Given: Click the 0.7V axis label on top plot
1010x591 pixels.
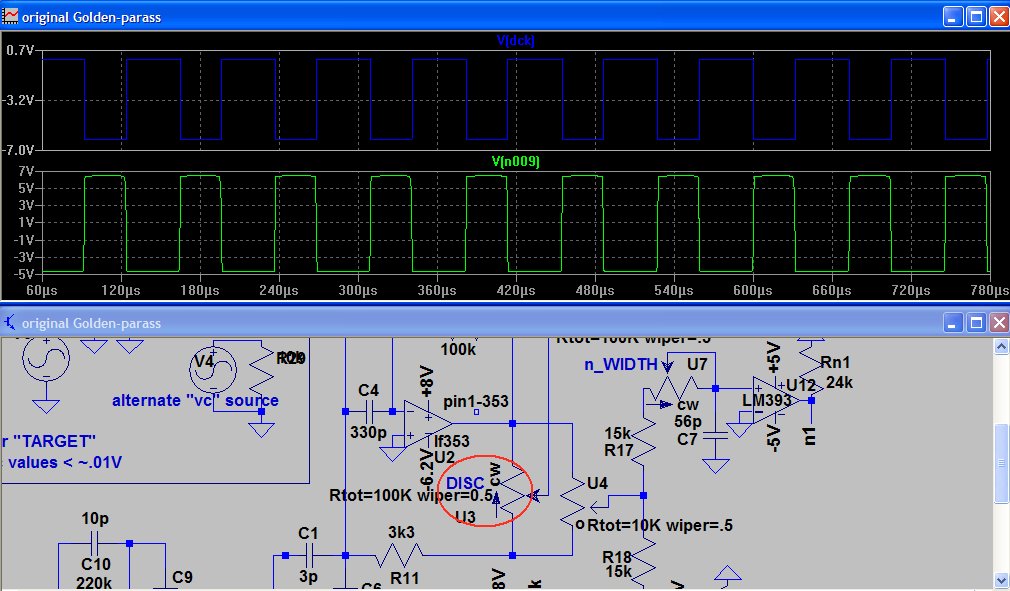Looking at the screenshot, I should (20, 50).
